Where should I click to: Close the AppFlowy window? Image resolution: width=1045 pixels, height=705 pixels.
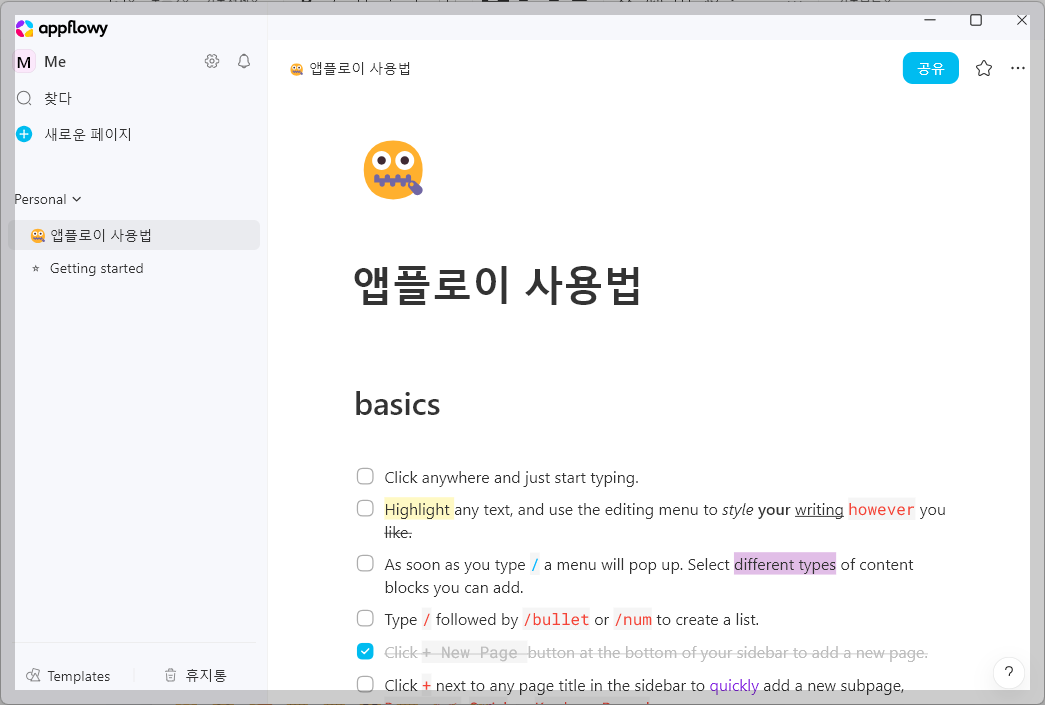[1022, 20]
